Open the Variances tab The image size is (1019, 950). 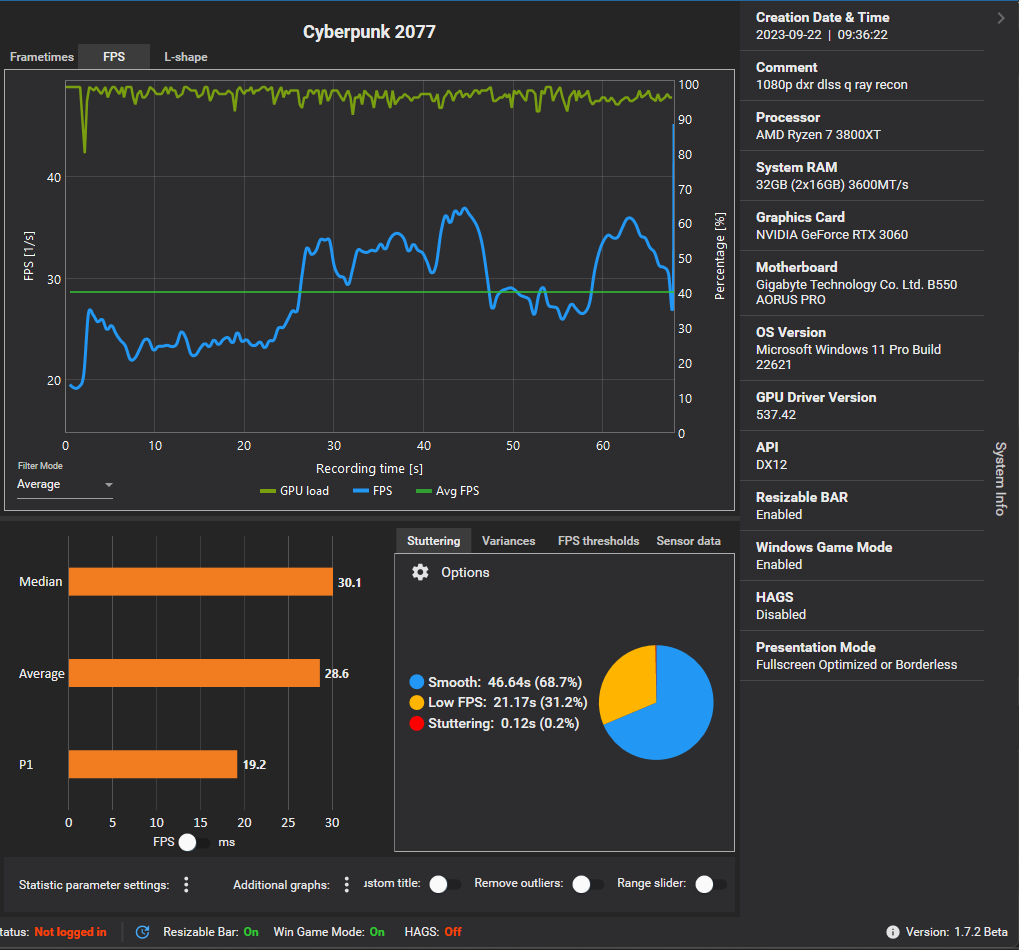[x=509, y=541]
